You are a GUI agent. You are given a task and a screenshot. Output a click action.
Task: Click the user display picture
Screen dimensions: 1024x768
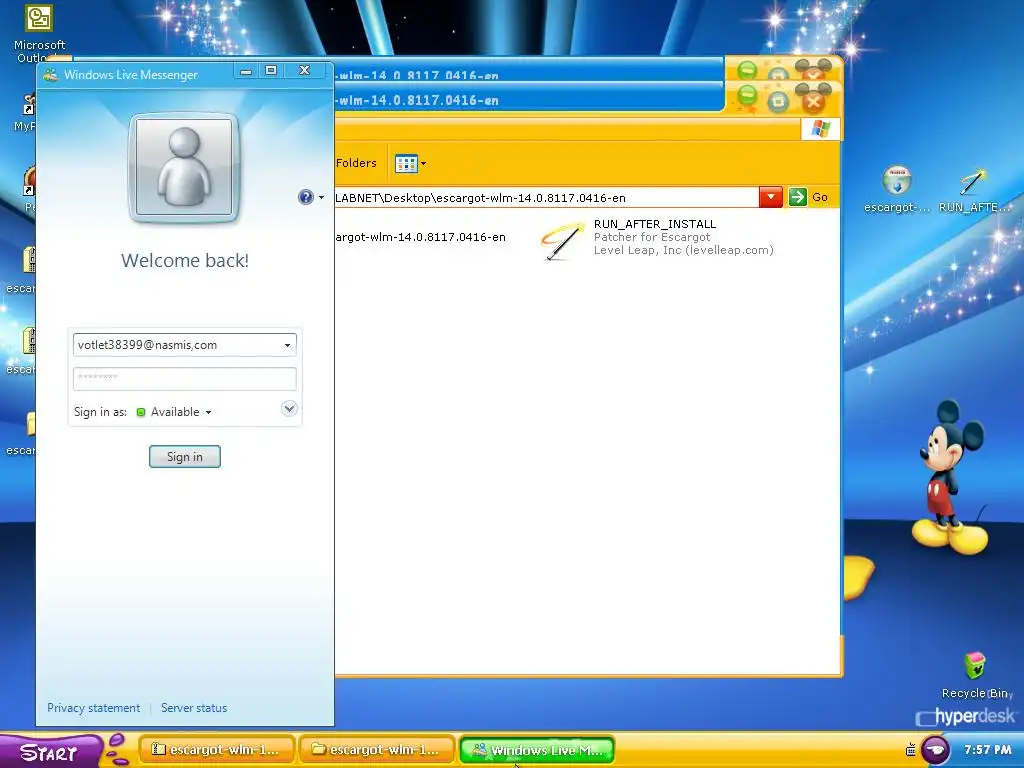[185, 168]
